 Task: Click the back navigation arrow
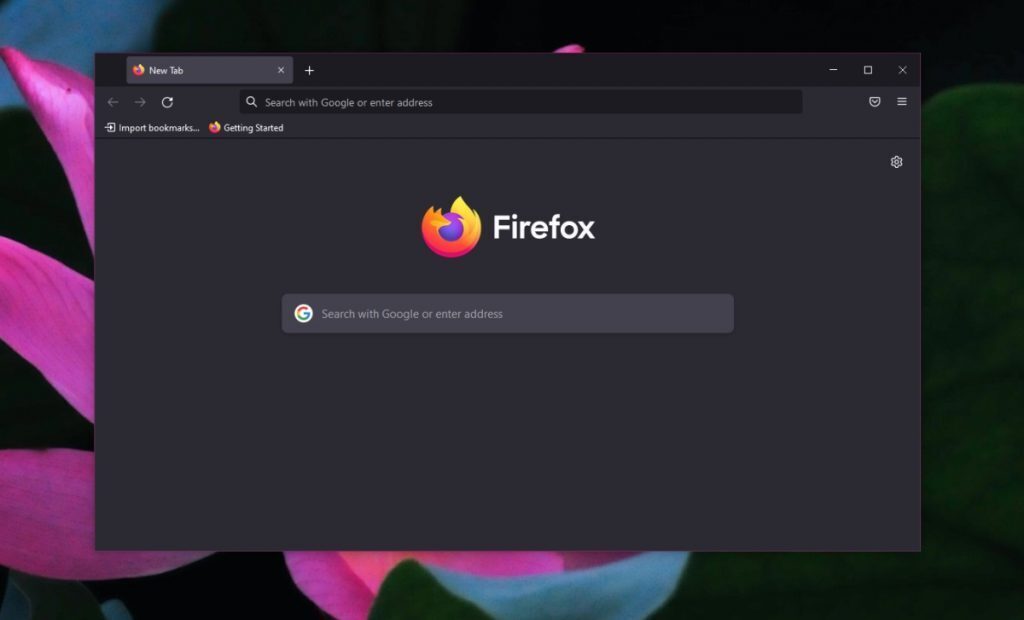[x=113, y=102]
